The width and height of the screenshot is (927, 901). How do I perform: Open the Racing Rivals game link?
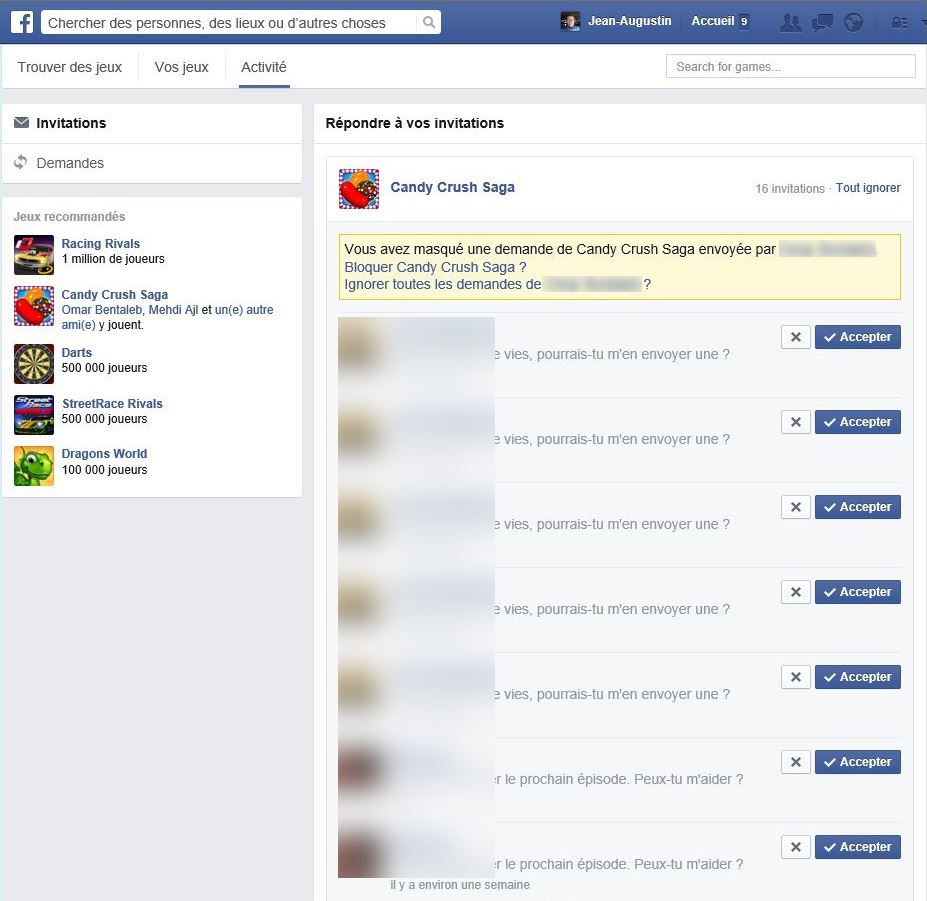tap(101, 244)
